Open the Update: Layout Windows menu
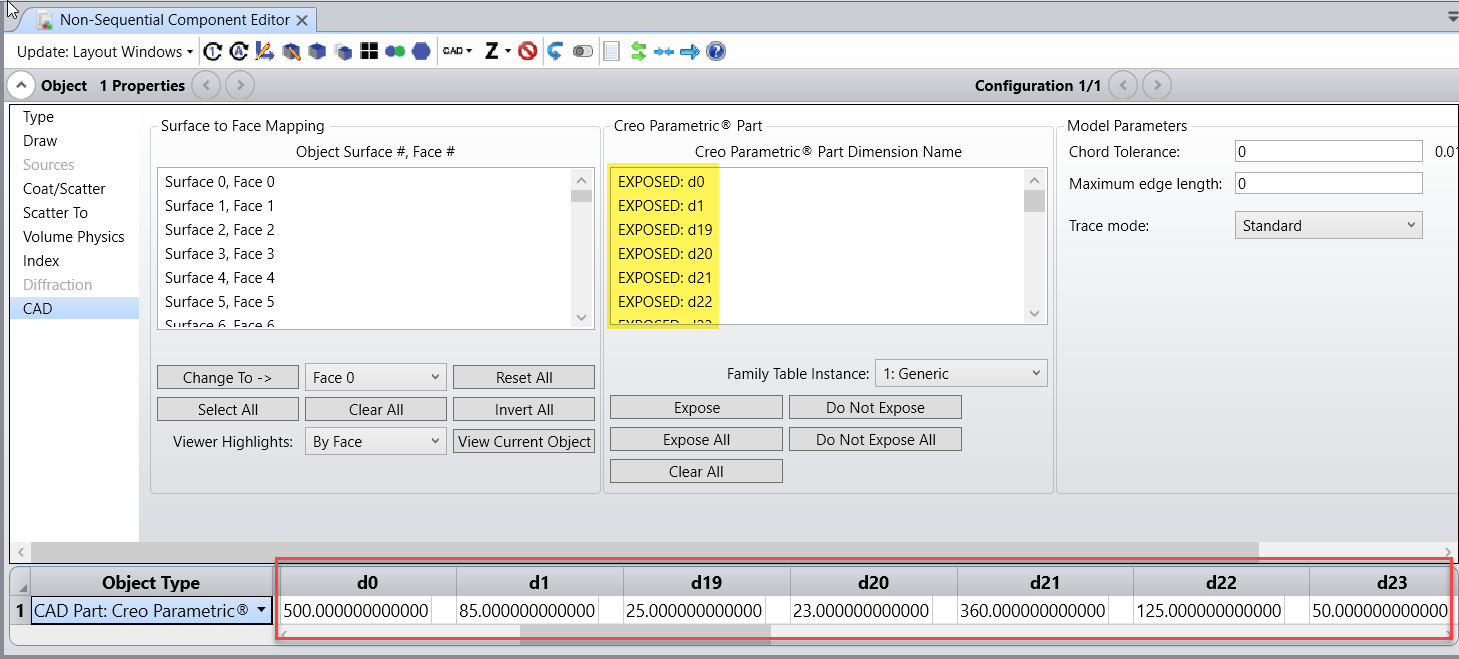Viewport: 1459px width, 659px height. click(x=105, y=51)
